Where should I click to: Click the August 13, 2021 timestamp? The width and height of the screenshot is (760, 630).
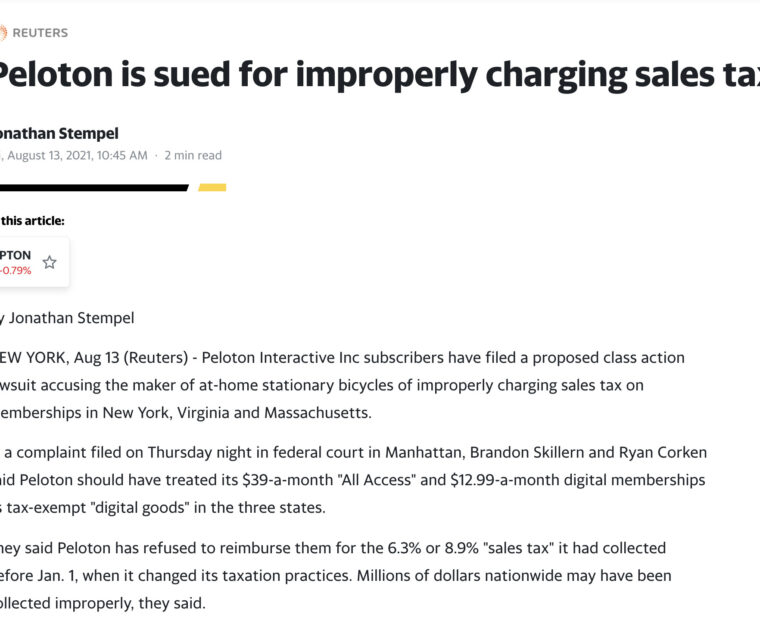(x=76, y=155)
